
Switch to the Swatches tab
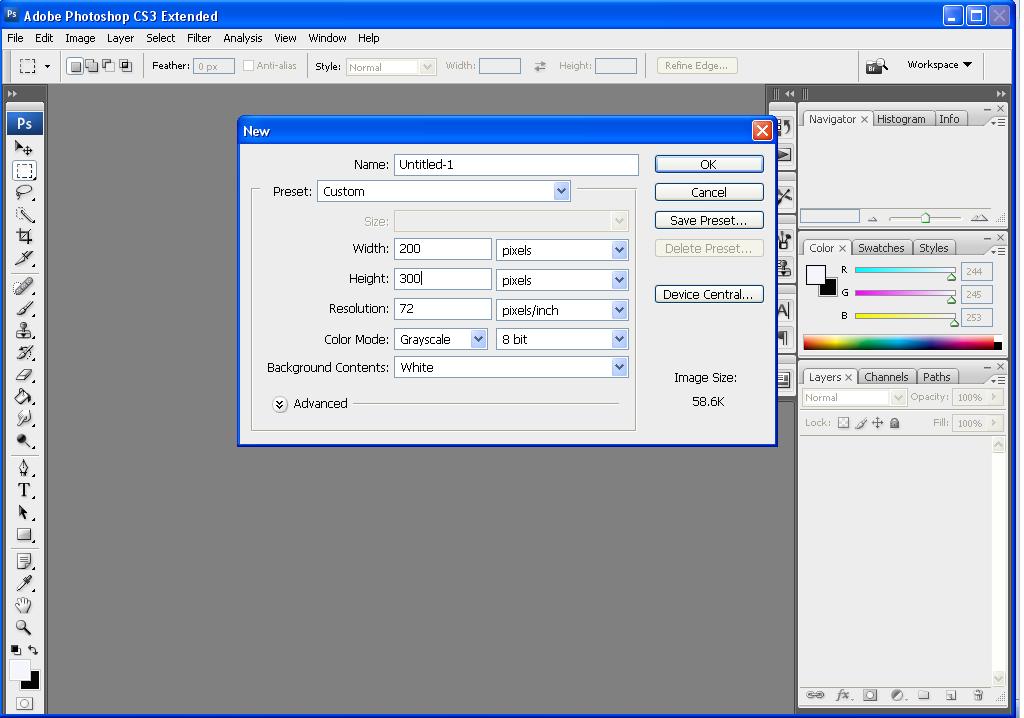pyautogui.click(x=881, y=248)
